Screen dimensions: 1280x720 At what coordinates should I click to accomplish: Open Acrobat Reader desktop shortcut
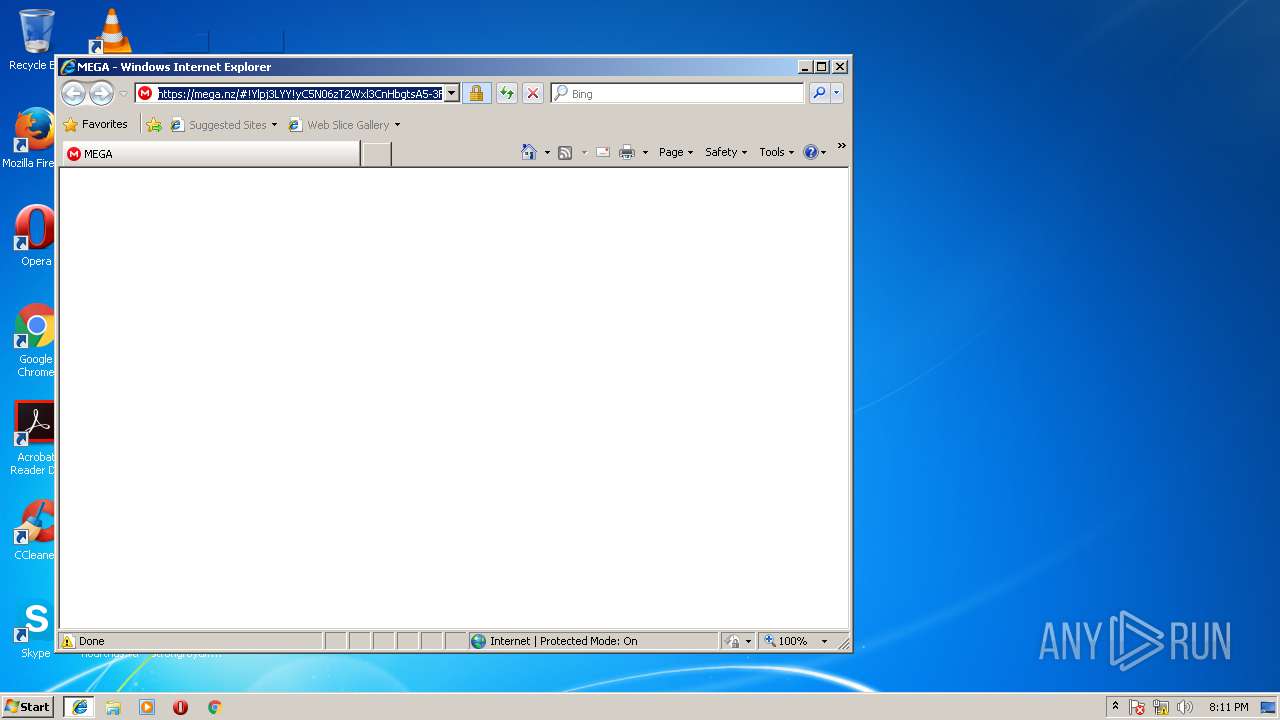click(33, 438)
